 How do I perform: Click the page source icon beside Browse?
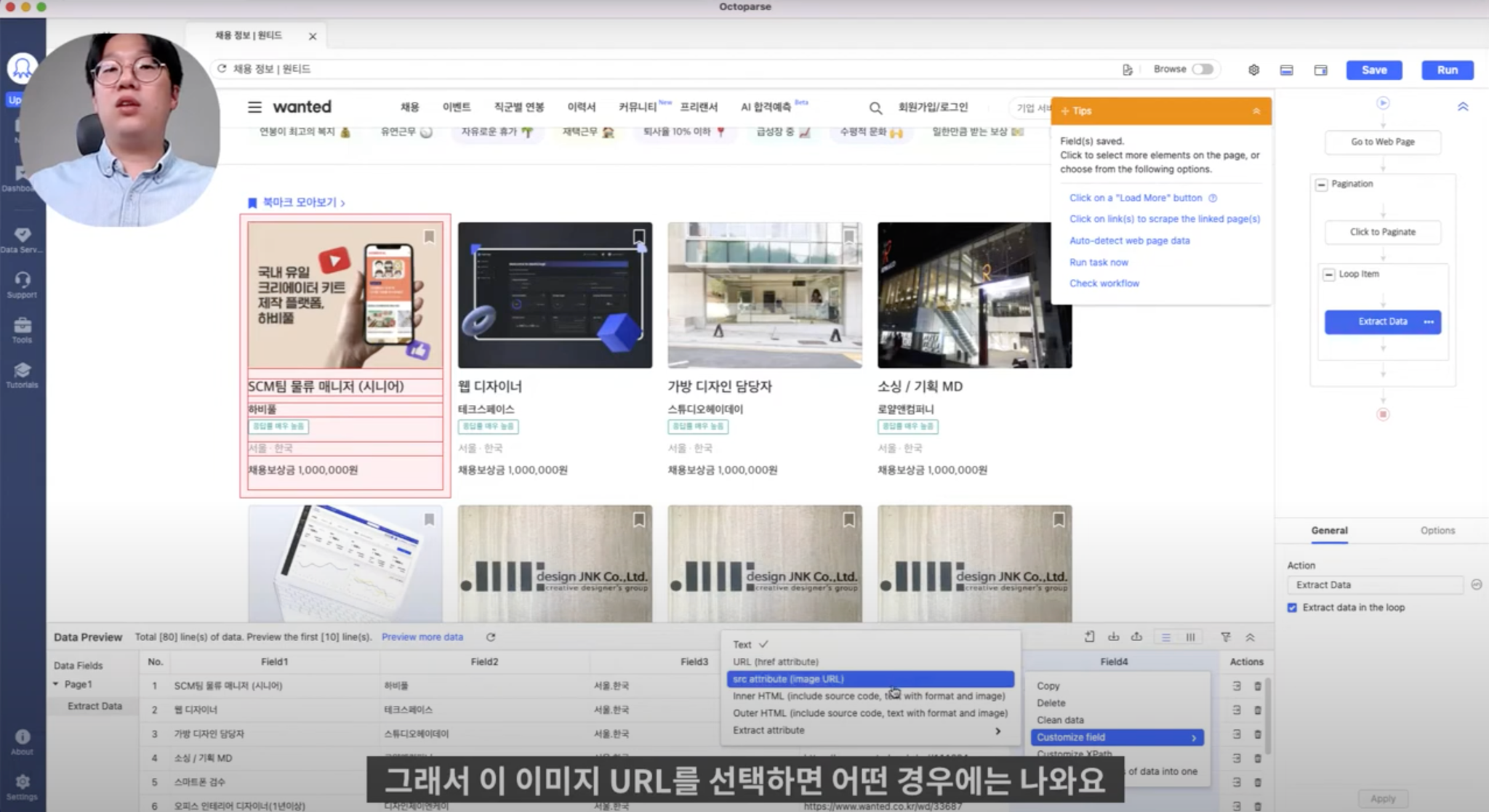(x=1127, y=70)
